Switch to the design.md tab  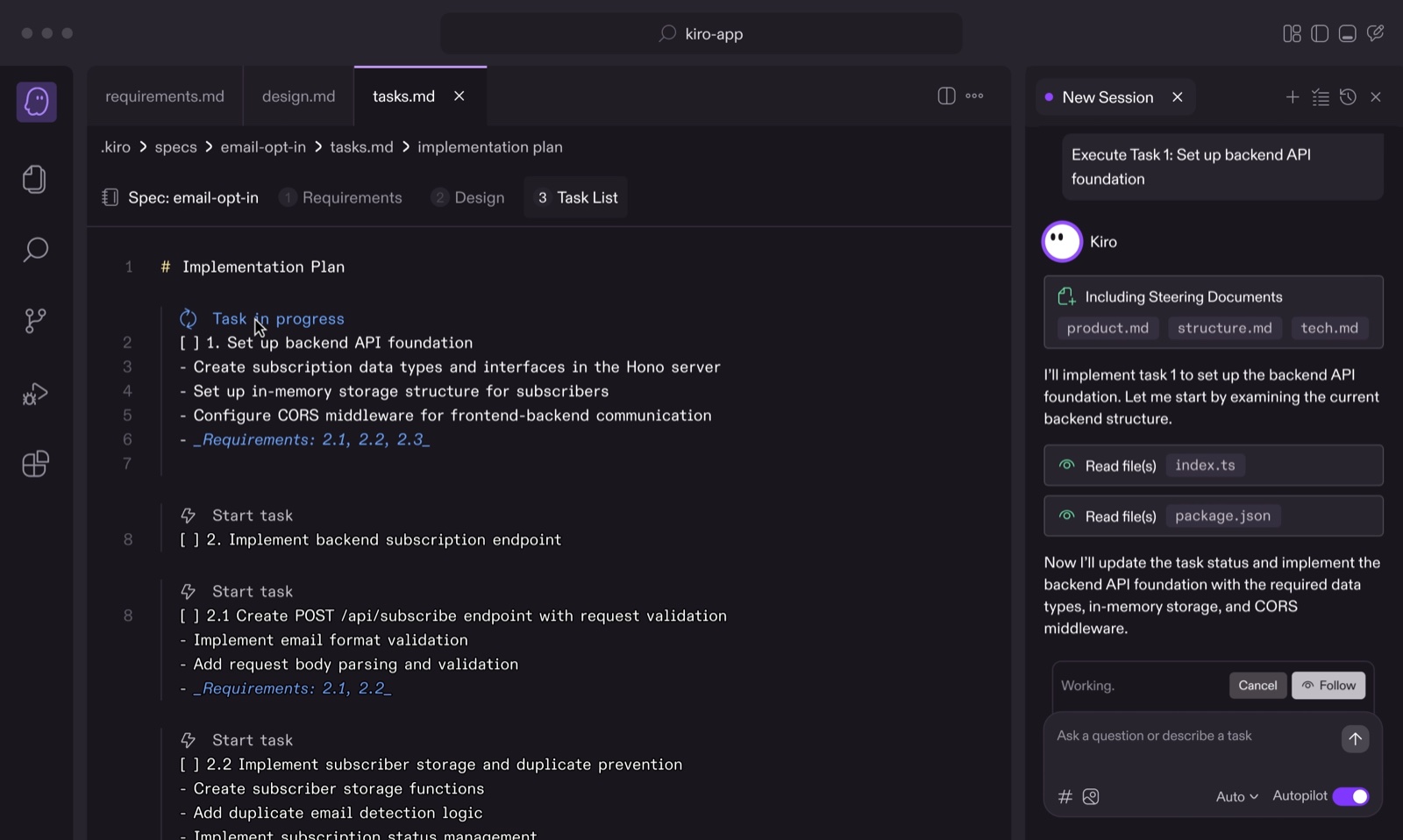298,96
